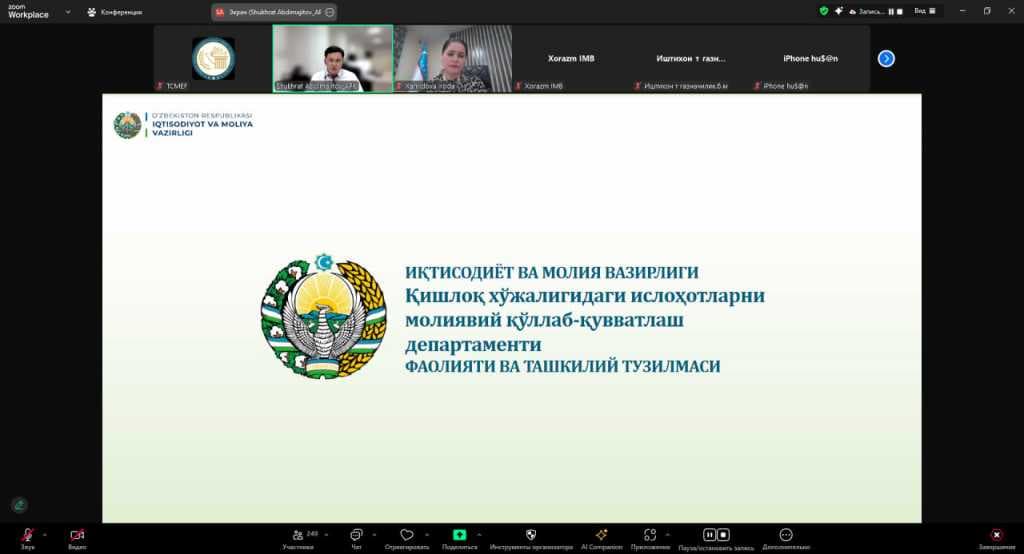Select the Xorazm IMB participant tile
1024x554 pixels.
571,59
